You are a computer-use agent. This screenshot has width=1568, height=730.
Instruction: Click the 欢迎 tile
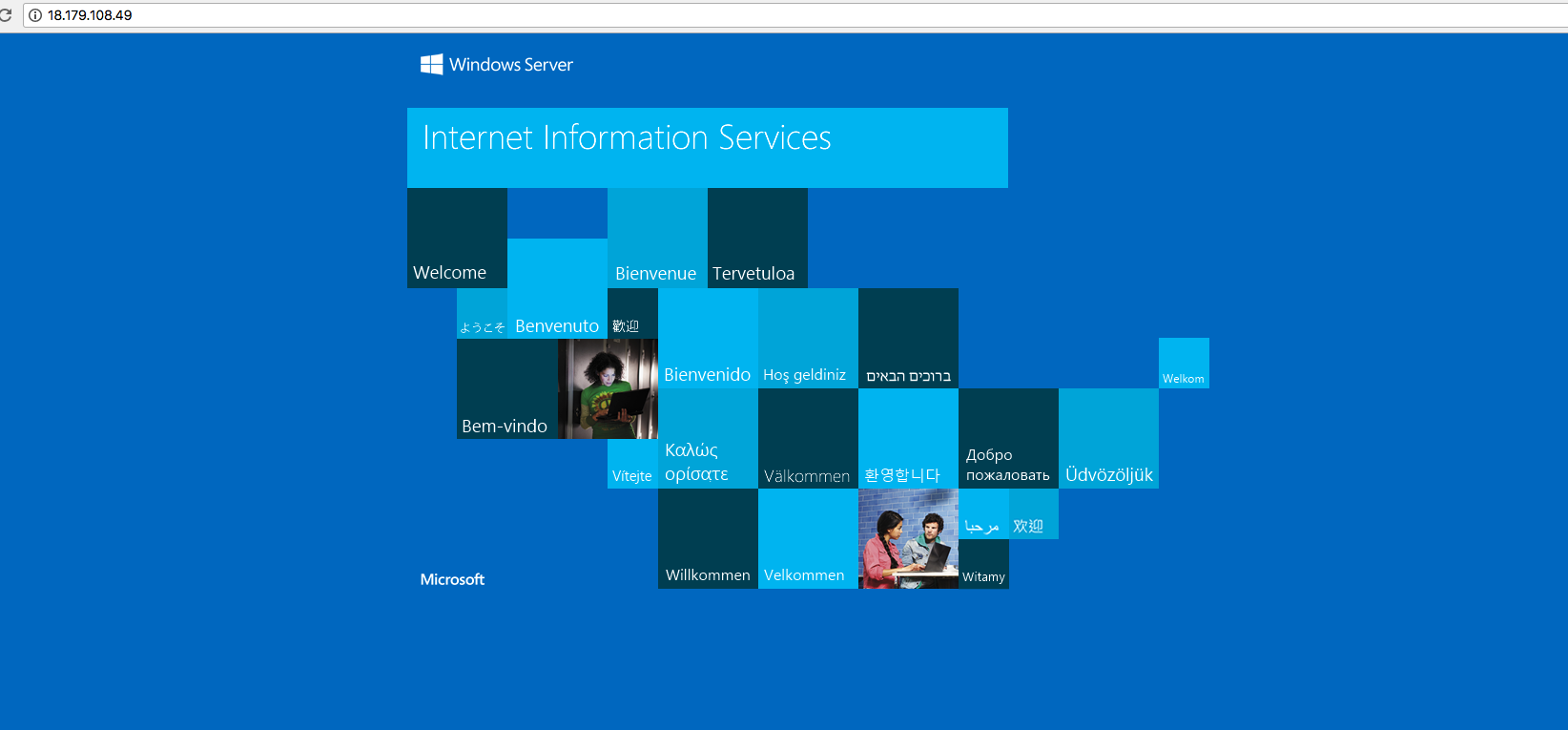pyautogui.click(x=1034, y=513)
